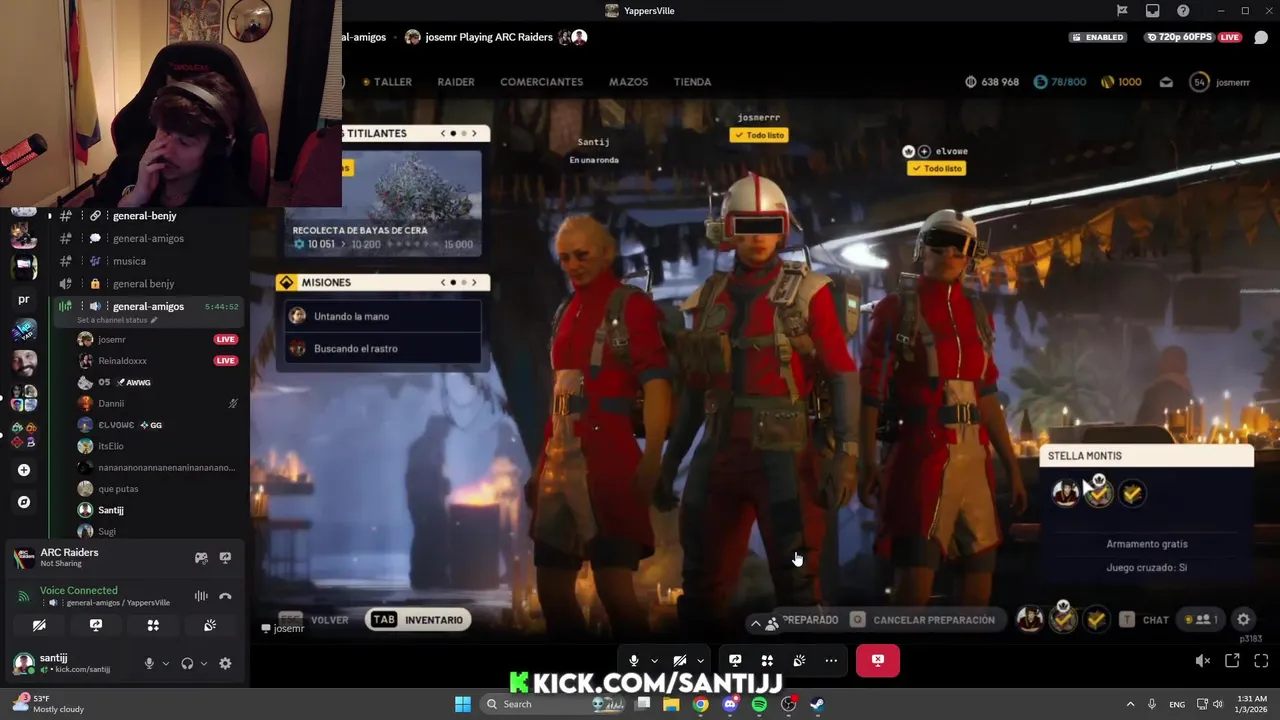Open Discord help question mark icon
This screenshot has height=720, width=1280.
[x=1184, y=11]
